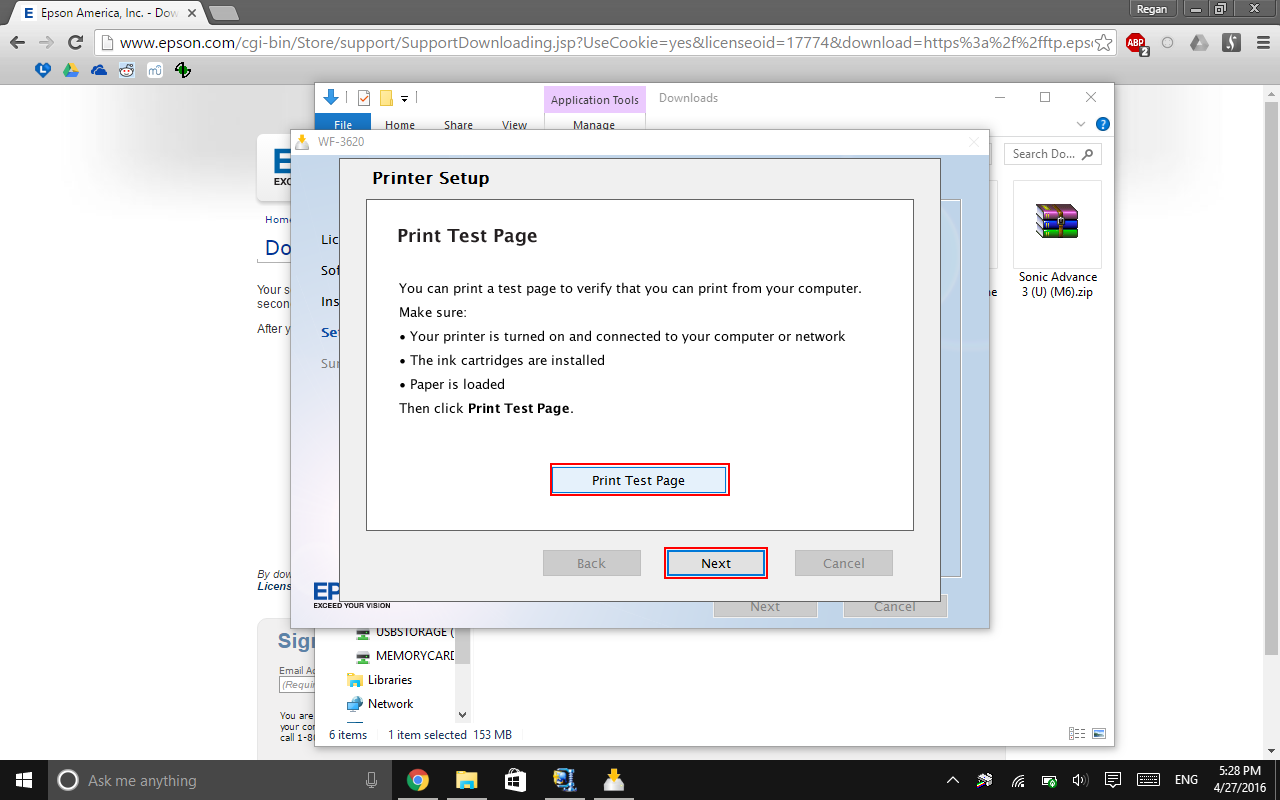Click the Cortana microphone icon
The width and height of the screenshot is (1280, 800).
[372, 780]
